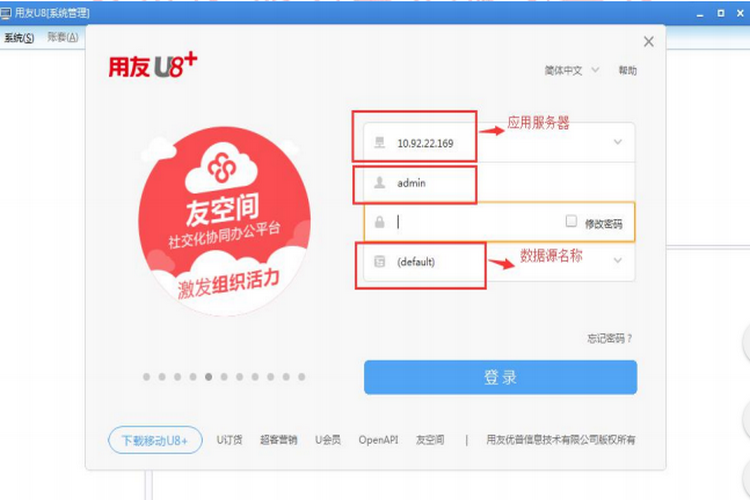Viewport: 750px width, 500px height.
Task: Open the OpenAPI link
Action: (x=378, y=440)
